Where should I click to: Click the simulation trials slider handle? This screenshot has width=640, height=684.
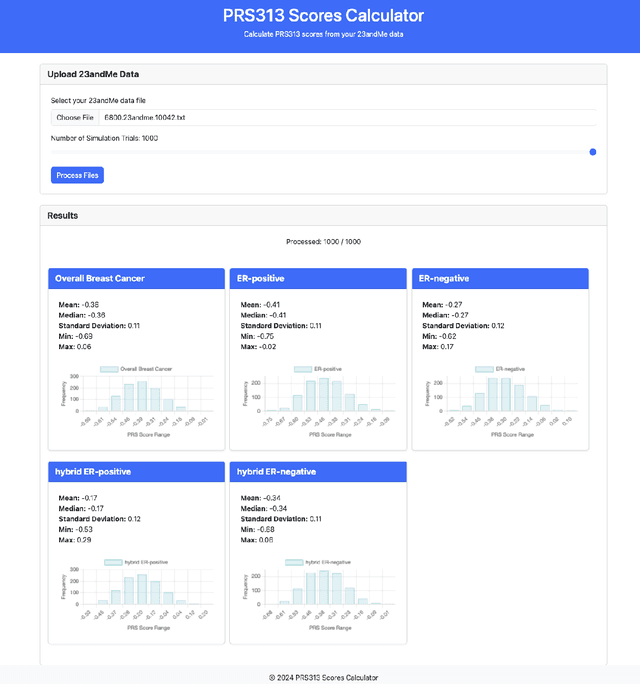[593, 152]
